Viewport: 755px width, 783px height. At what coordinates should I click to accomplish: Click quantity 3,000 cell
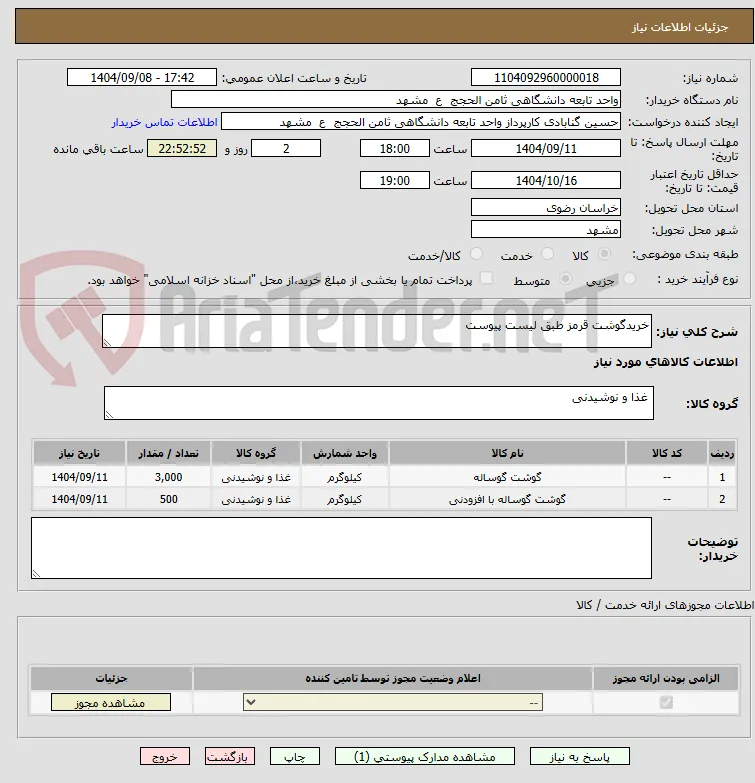pyautogui.click(x=168, y=477)
